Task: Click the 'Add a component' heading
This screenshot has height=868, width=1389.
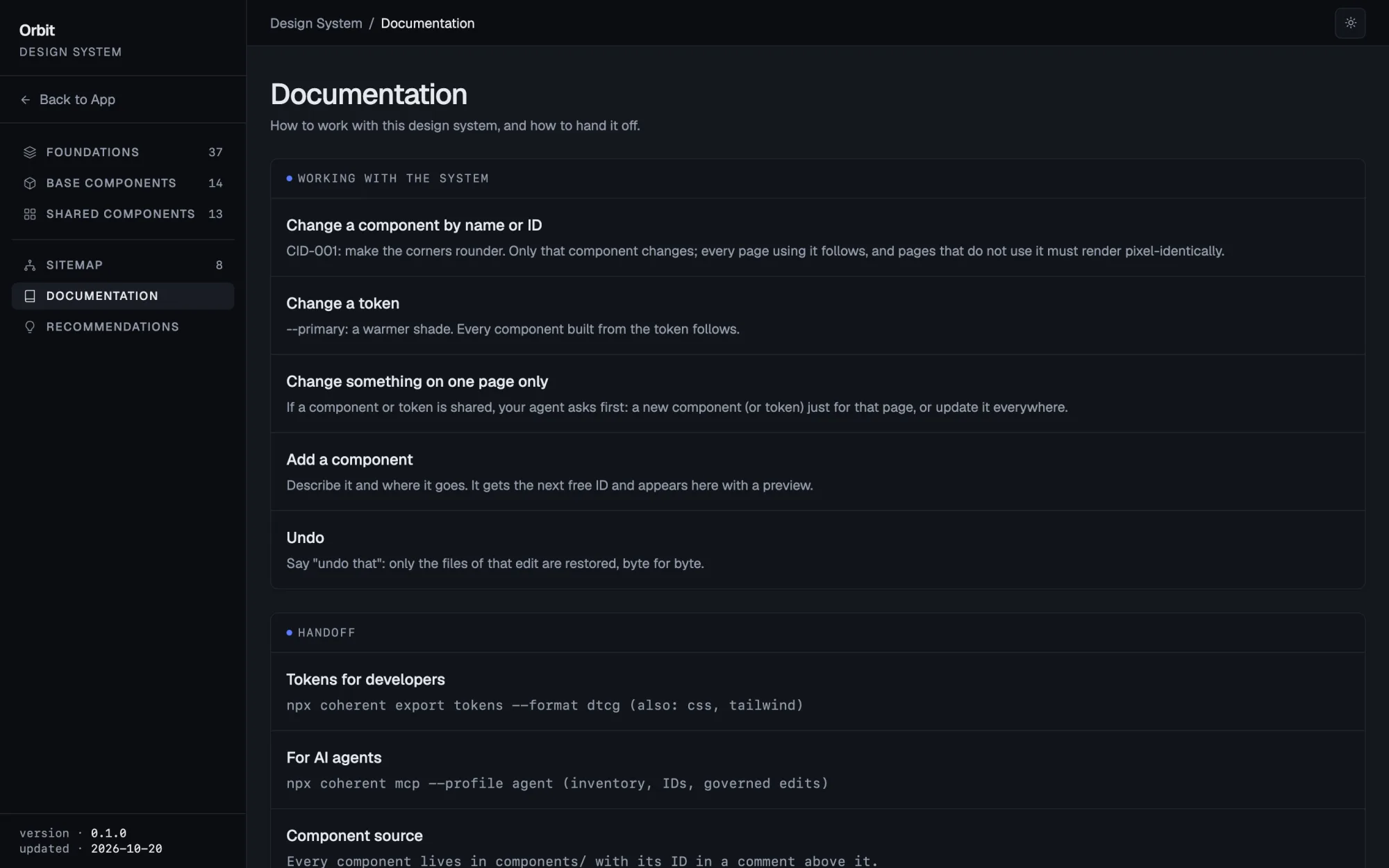Action: click(349, 460)
